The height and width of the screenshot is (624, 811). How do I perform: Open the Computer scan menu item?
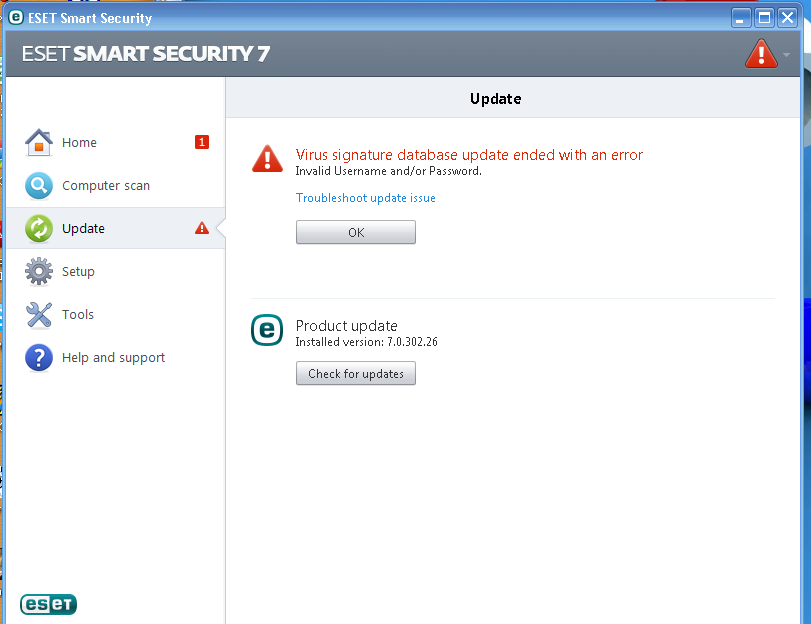[106, 185]
